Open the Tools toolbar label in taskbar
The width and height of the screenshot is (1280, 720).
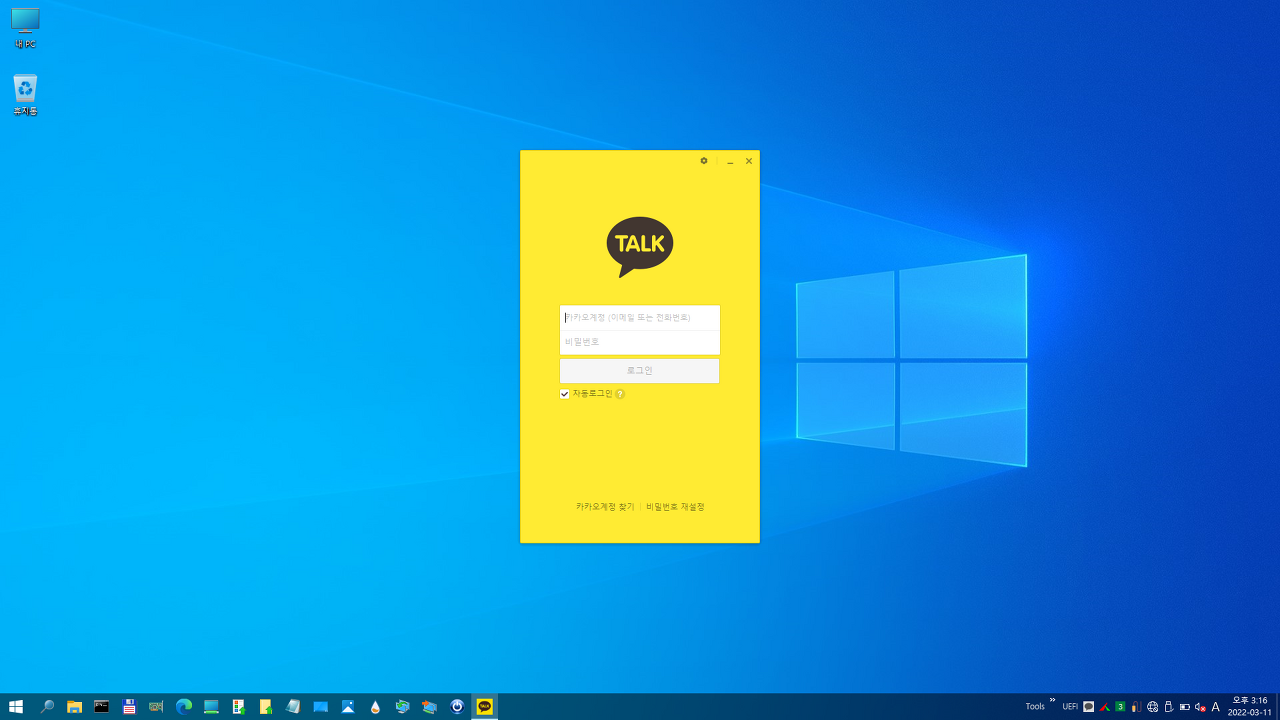(1035, 706)
